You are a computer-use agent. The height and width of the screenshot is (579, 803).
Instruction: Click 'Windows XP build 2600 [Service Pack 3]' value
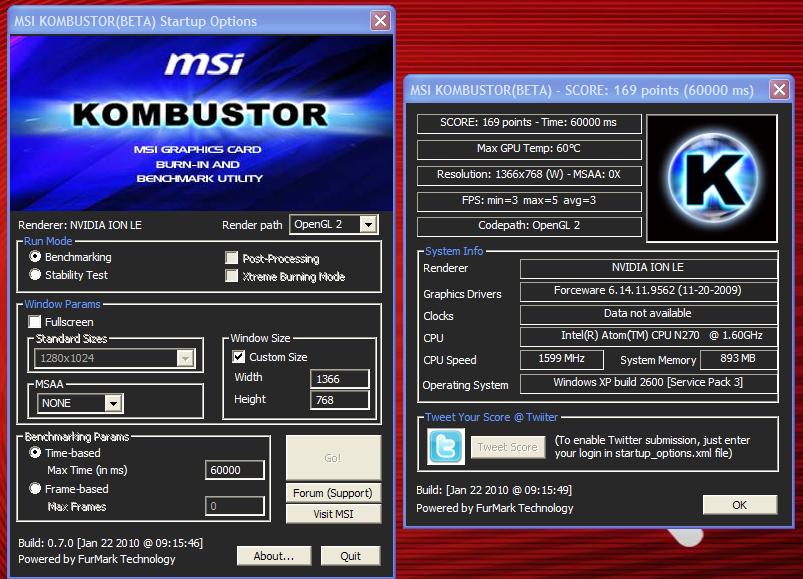coord(648,383)
